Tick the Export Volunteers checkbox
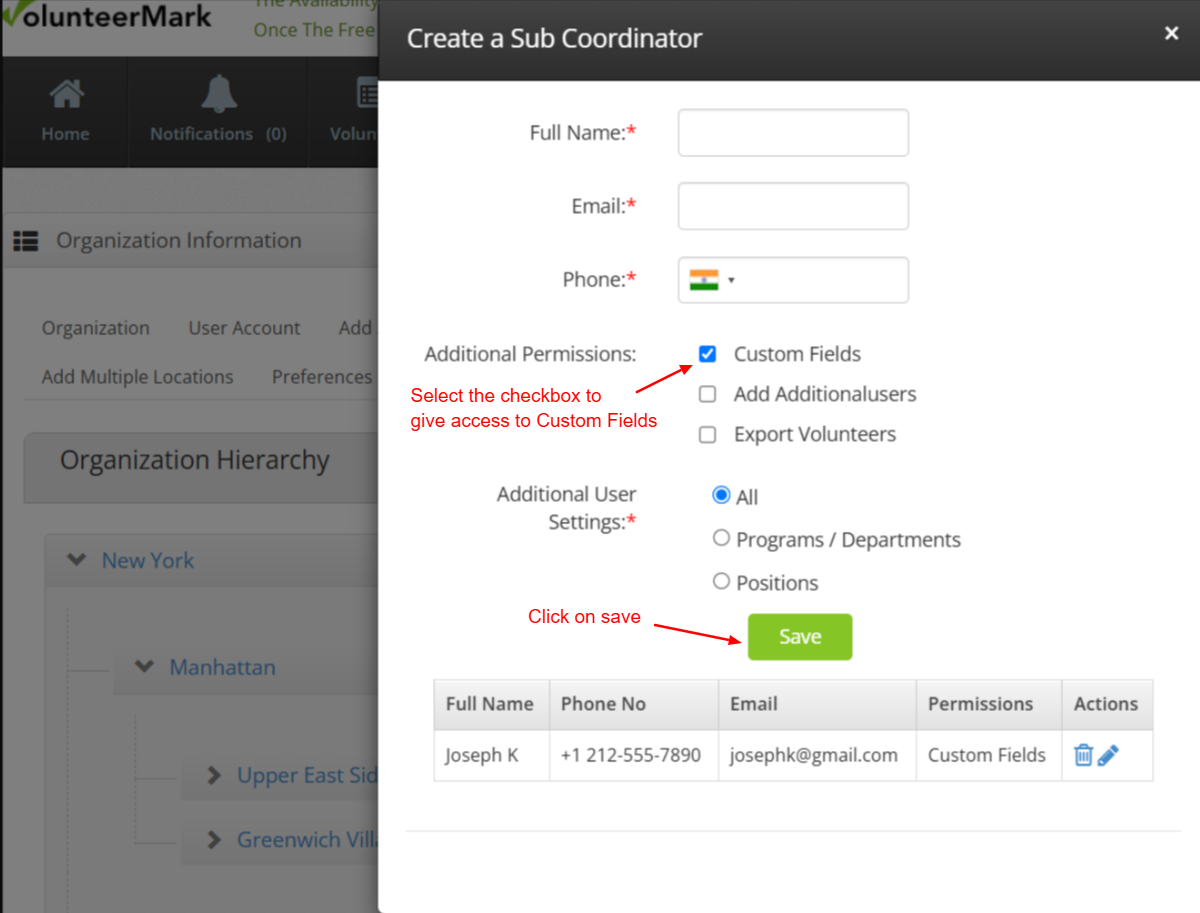Viewport: 1200px width, 913px height. coord(708,434)
